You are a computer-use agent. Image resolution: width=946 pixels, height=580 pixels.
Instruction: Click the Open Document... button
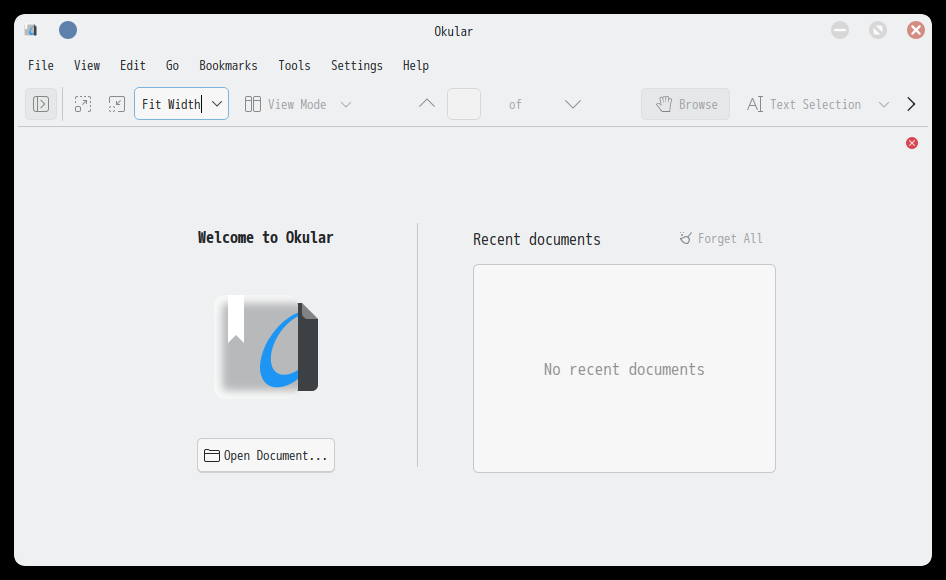[266, 455]
